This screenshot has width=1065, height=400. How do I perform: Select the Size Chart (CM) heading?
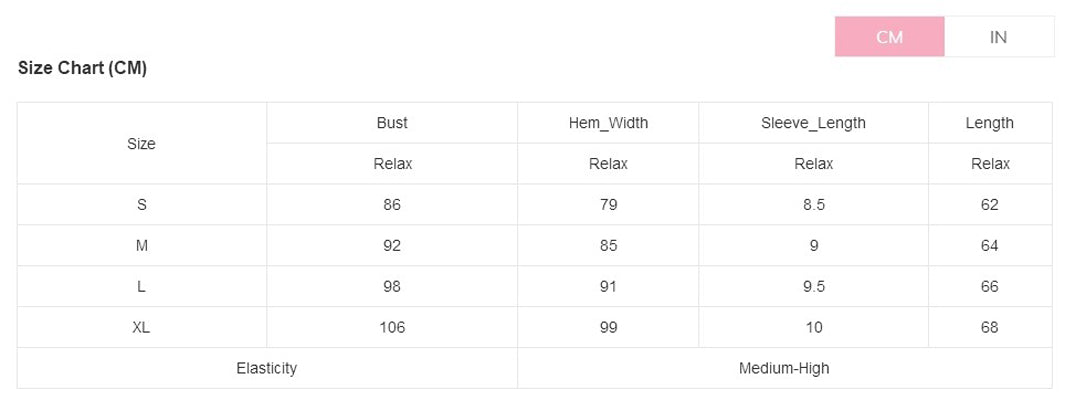coord(82,68)
